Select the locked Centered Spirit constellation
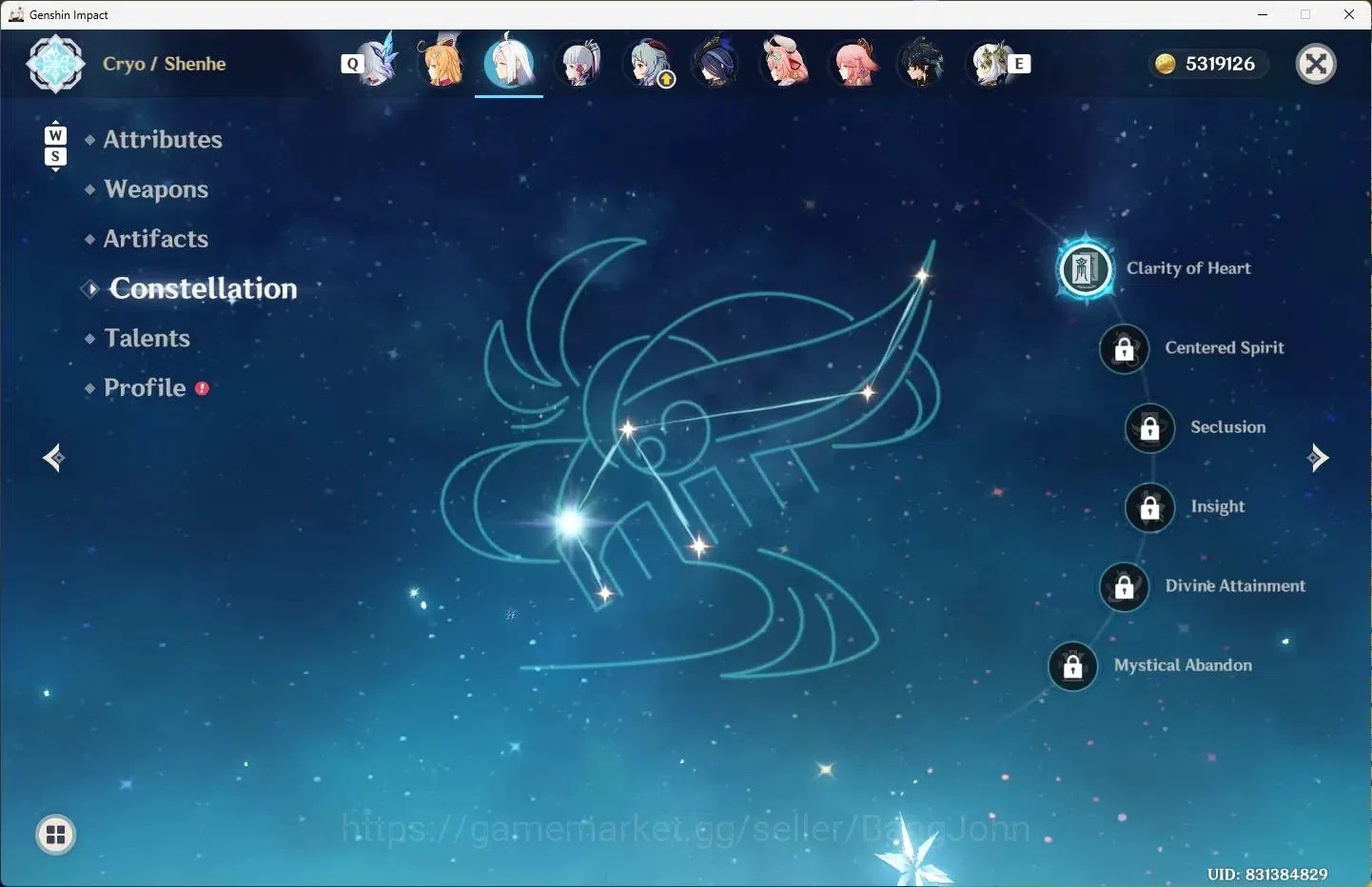Image resolution: width=1372 pixels, height=887 pixels. 1125,348
